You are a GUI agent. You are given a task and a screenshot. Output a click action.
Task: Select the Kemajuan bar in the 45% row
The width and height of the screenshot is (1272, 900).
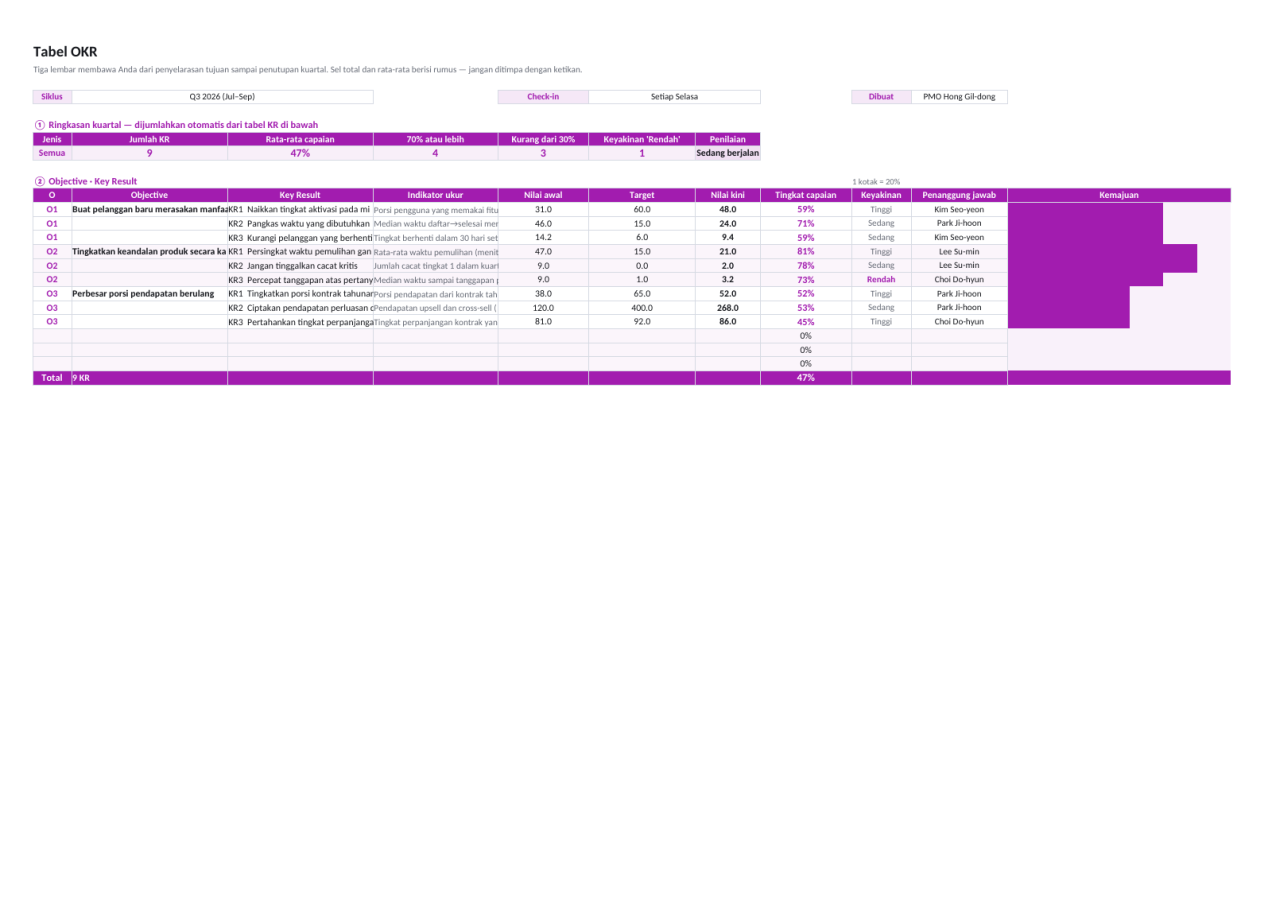1069,321
